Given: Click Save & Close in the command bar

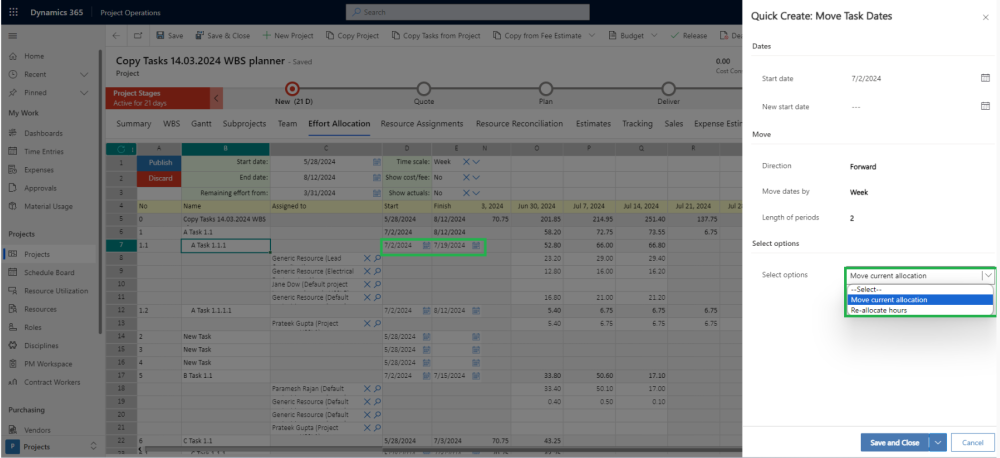Looking at the screenshot, I should tap(223, 36).
